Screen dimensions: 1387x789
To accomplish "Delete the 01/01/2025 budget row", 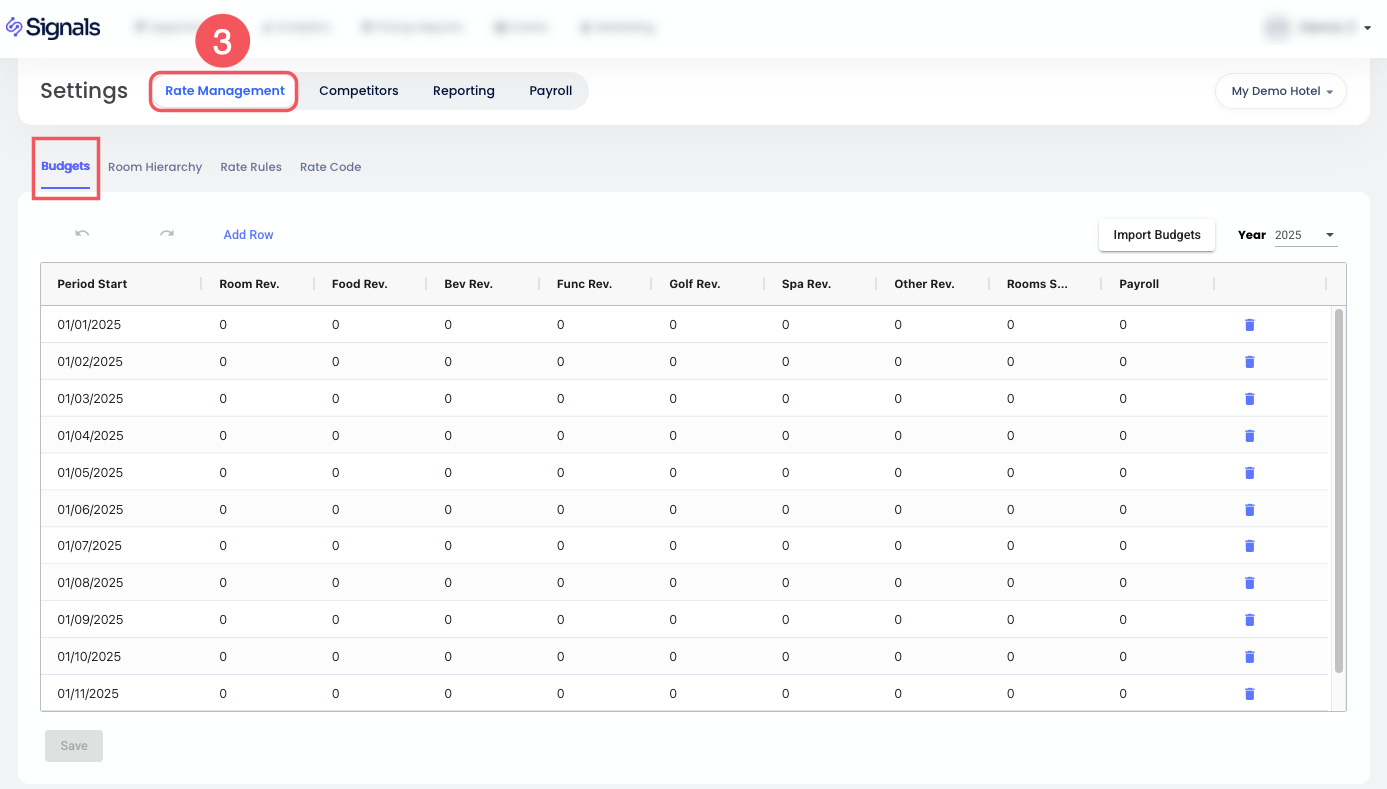I will pos(1249,325).
